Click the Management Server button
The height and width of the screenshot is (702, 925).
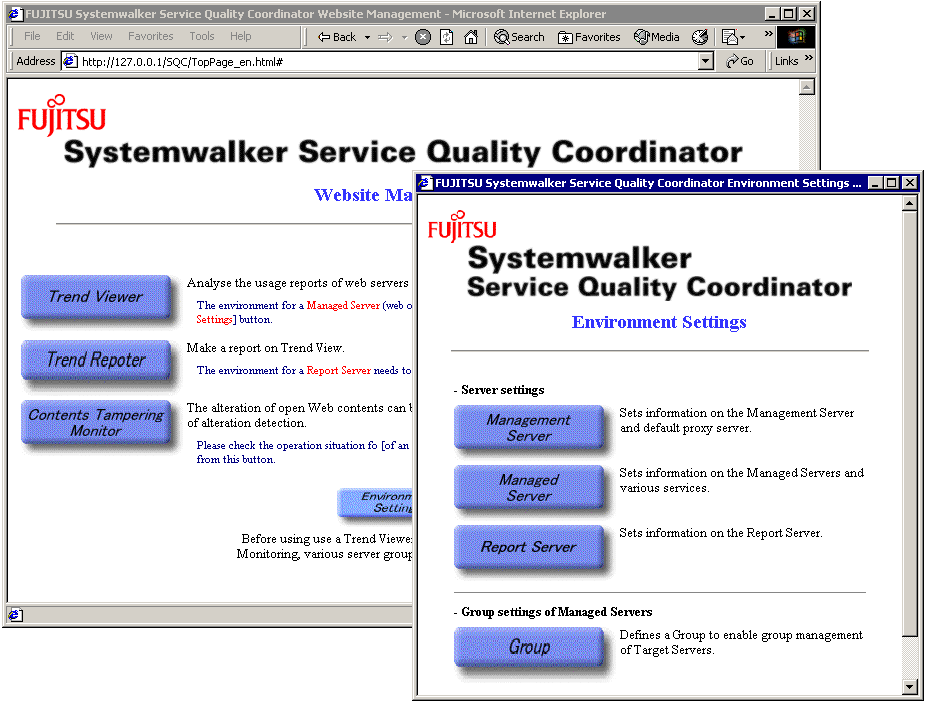point(529,427)
